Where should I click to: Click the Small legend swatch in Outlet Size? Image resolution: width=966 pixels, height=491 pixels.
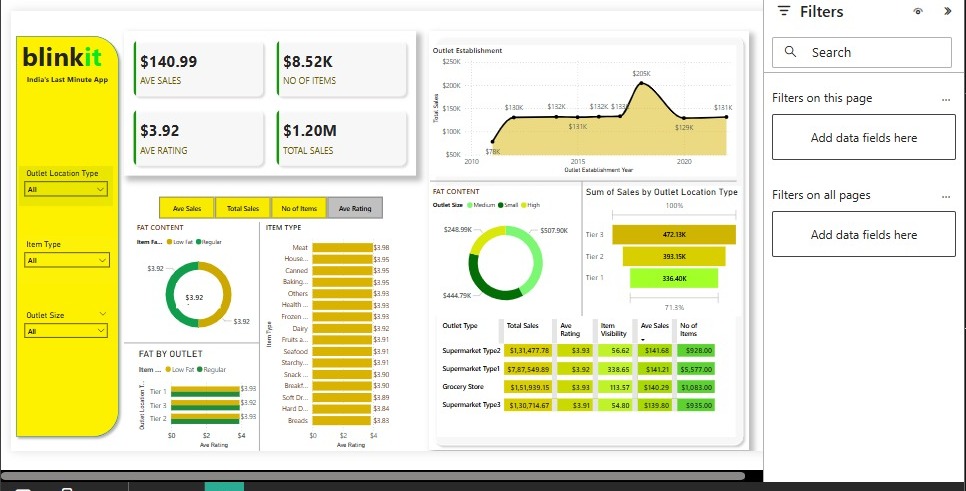click(501, 205)
